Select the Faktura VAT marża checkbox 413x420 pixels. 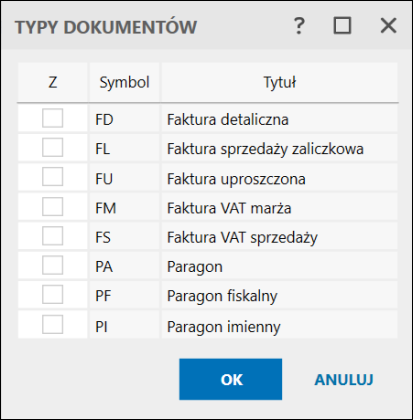pos(53,206)
